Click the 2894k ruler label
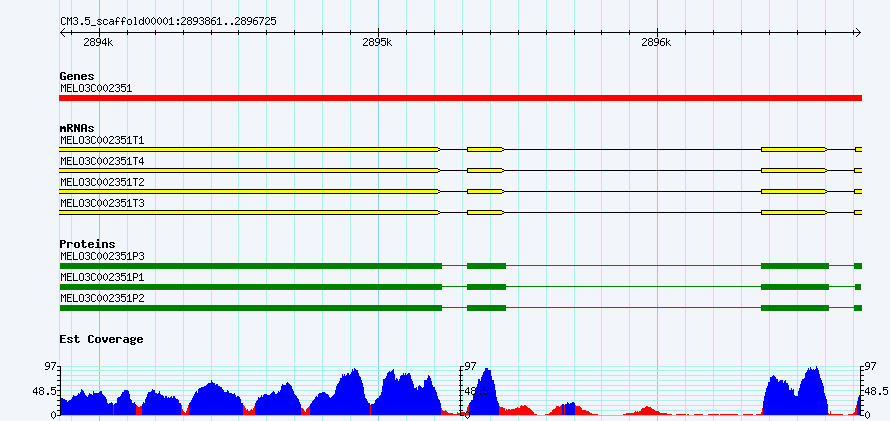The height and width of the screenshot is (421, 890). pos(98,43)
